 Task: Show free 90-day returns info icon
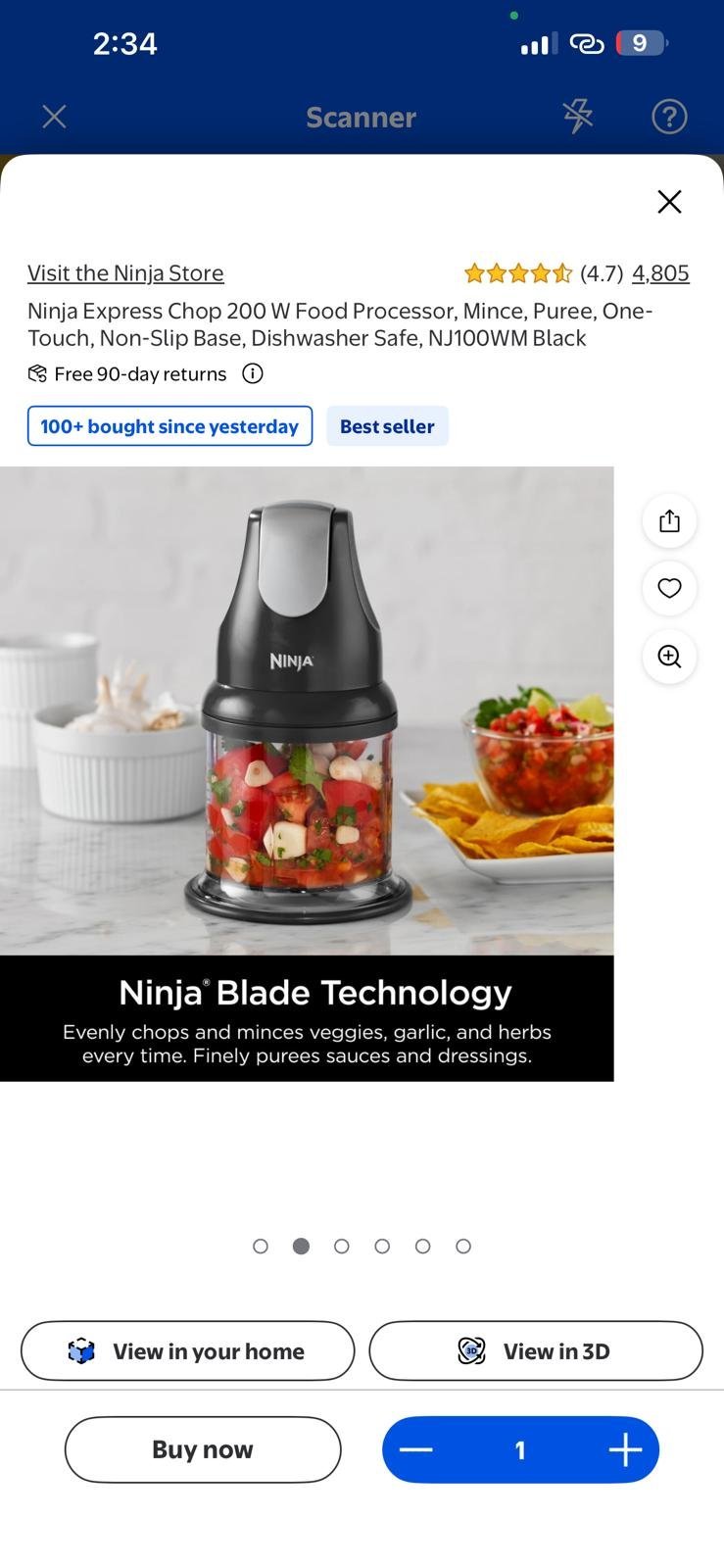[253, 373]
